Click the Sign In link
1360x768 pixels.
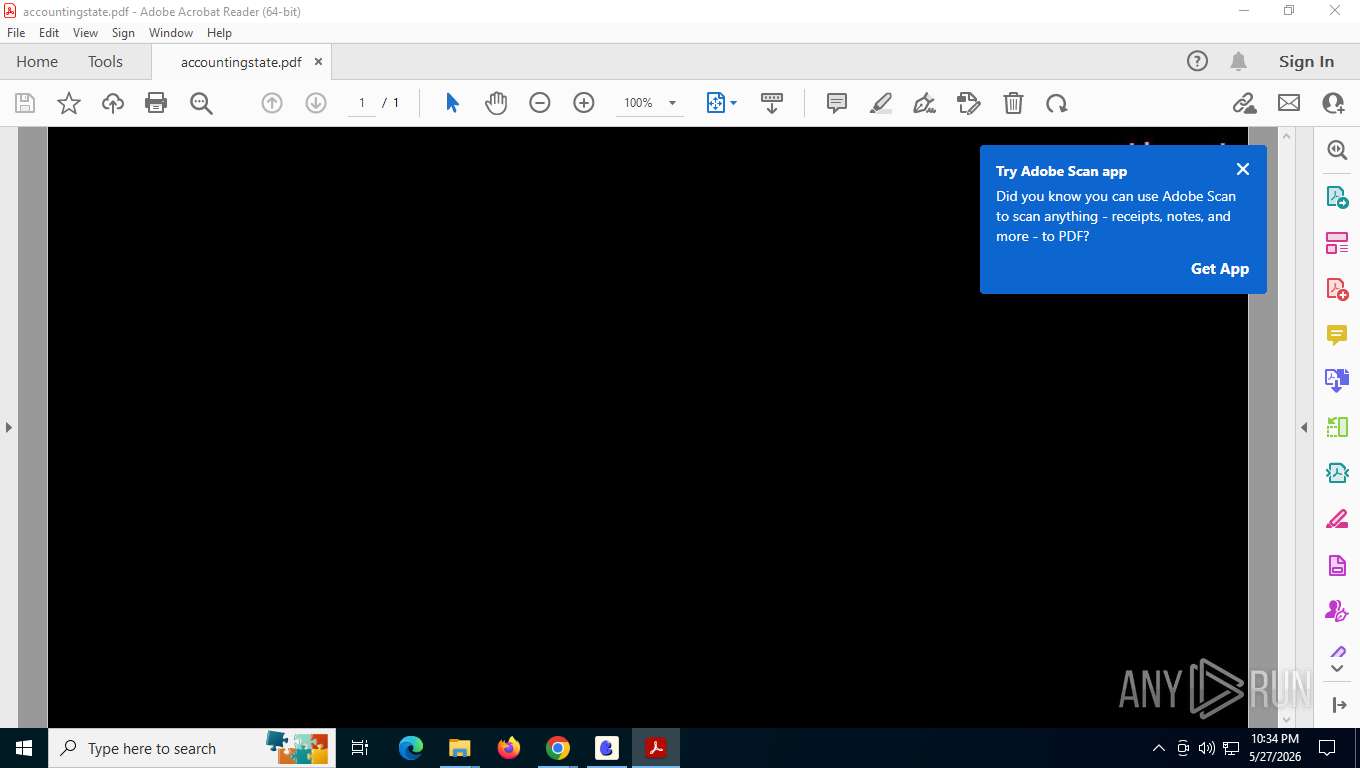[x=1306, y=61]
